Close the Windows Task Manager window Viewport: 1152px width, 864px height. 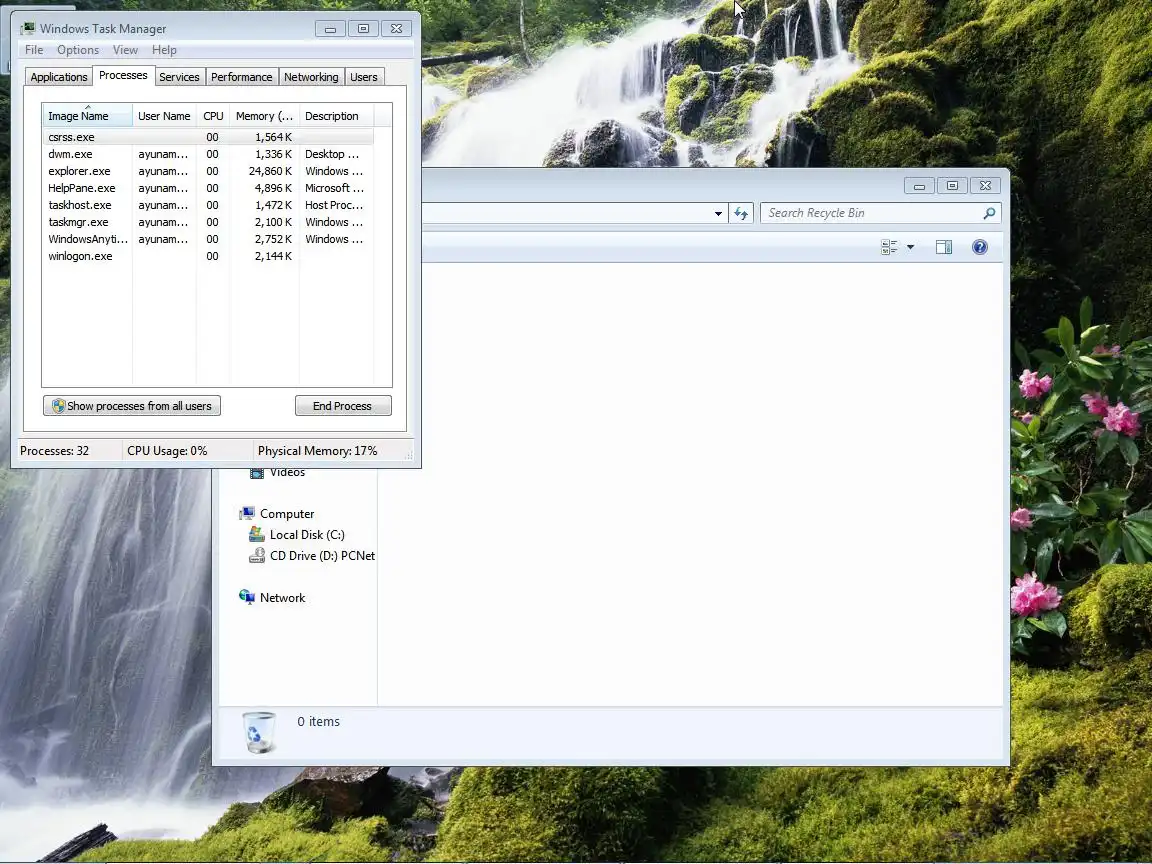click(x=396, y=29)
